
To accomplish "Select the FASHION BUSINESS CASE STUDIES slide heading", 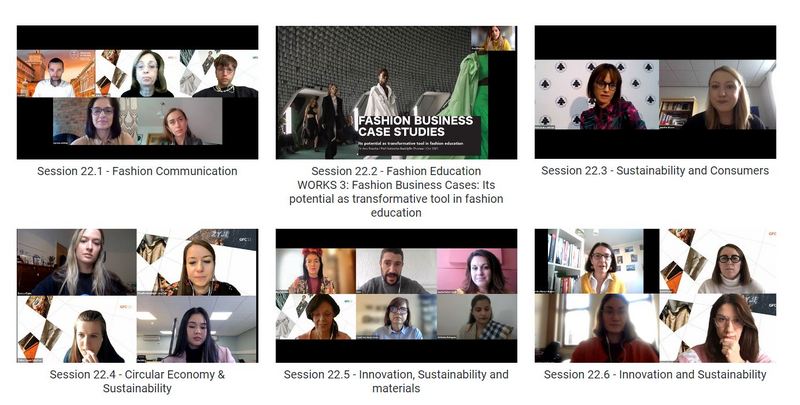I will tap(416, 126).
